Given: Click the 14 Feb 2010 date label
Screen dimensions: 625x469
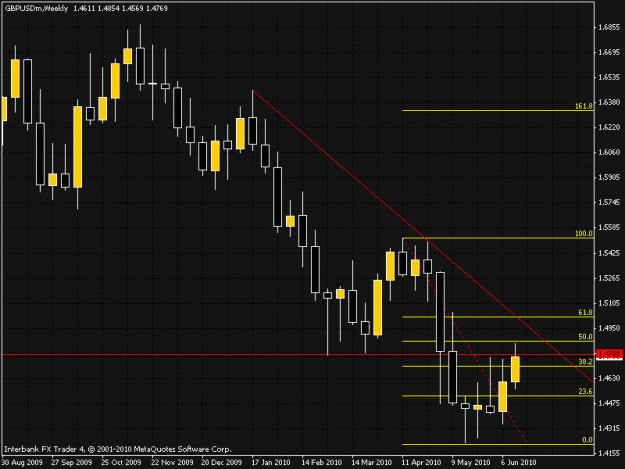Looking at the screenshot, I should coord(322,463).
